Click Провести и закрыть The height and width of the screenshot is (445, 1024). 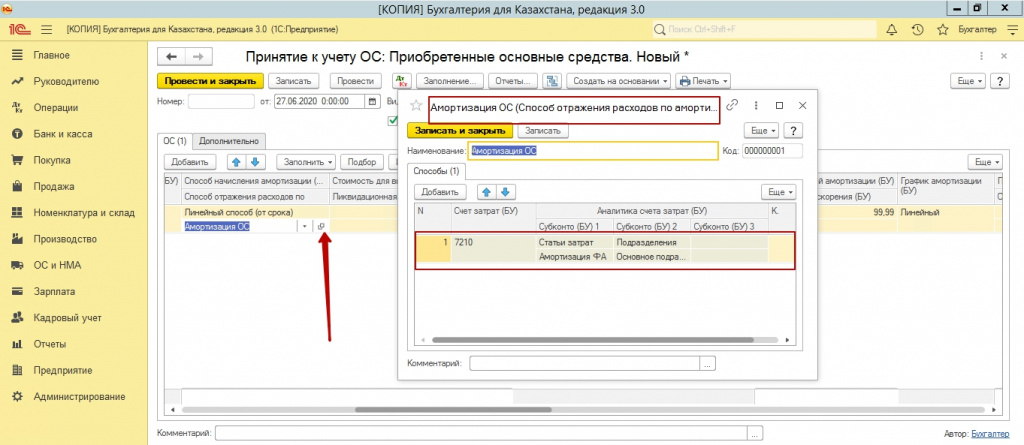pos(211,81)
